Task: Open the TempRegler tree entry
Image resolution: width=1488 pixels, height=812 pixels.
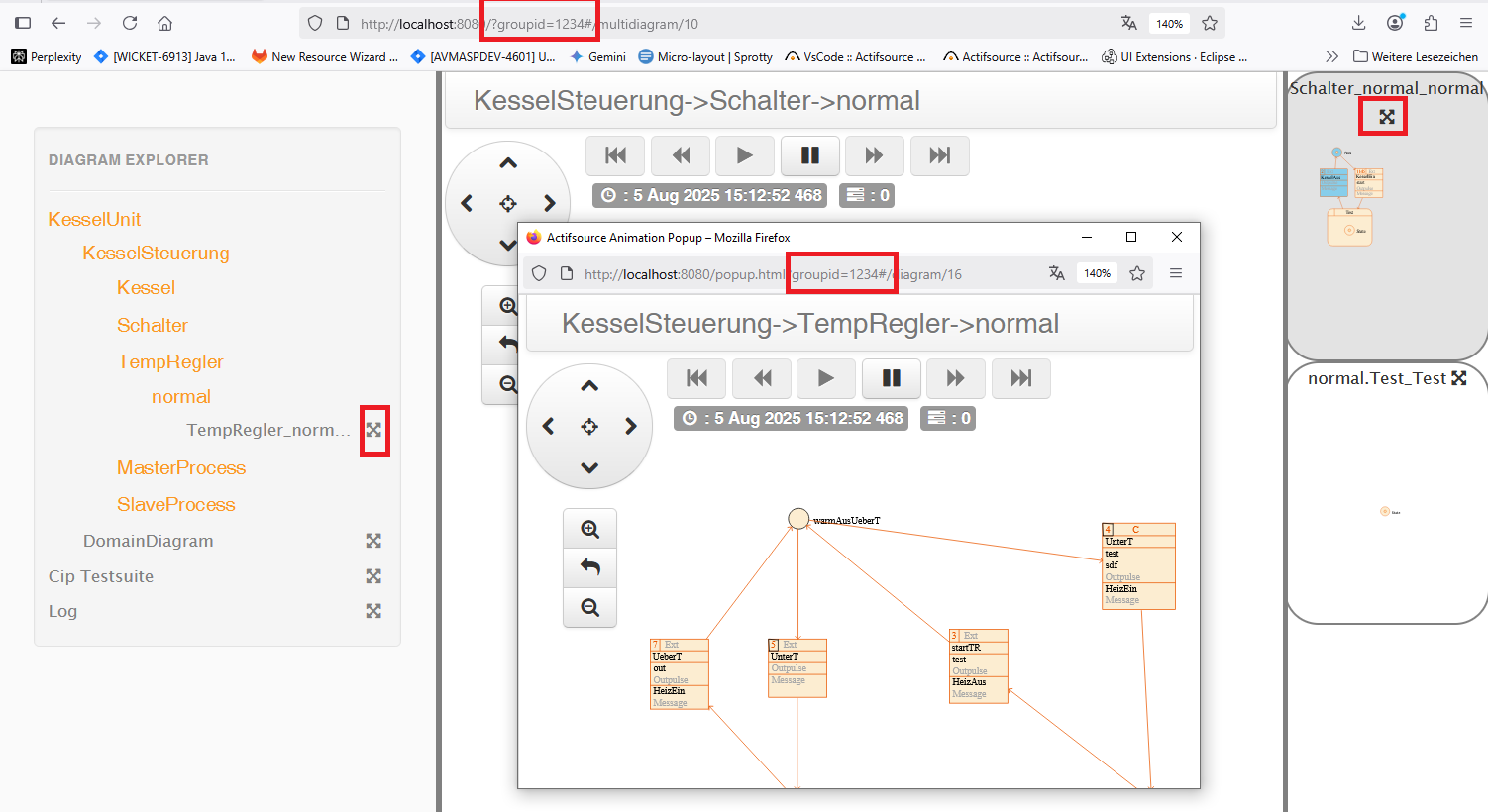Action: 169,361
